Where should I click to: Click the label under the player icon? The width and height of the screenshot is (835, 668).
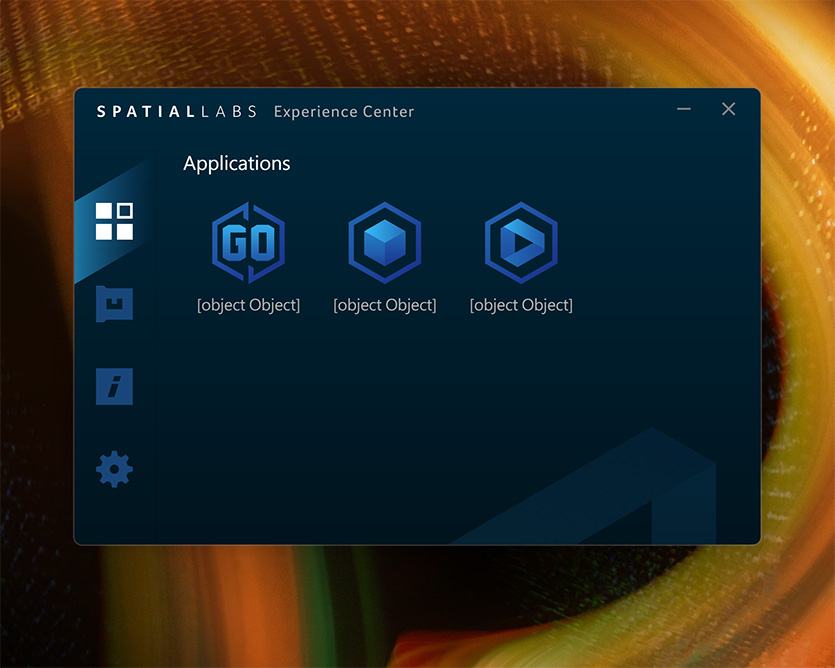click(x=521, y=305)
